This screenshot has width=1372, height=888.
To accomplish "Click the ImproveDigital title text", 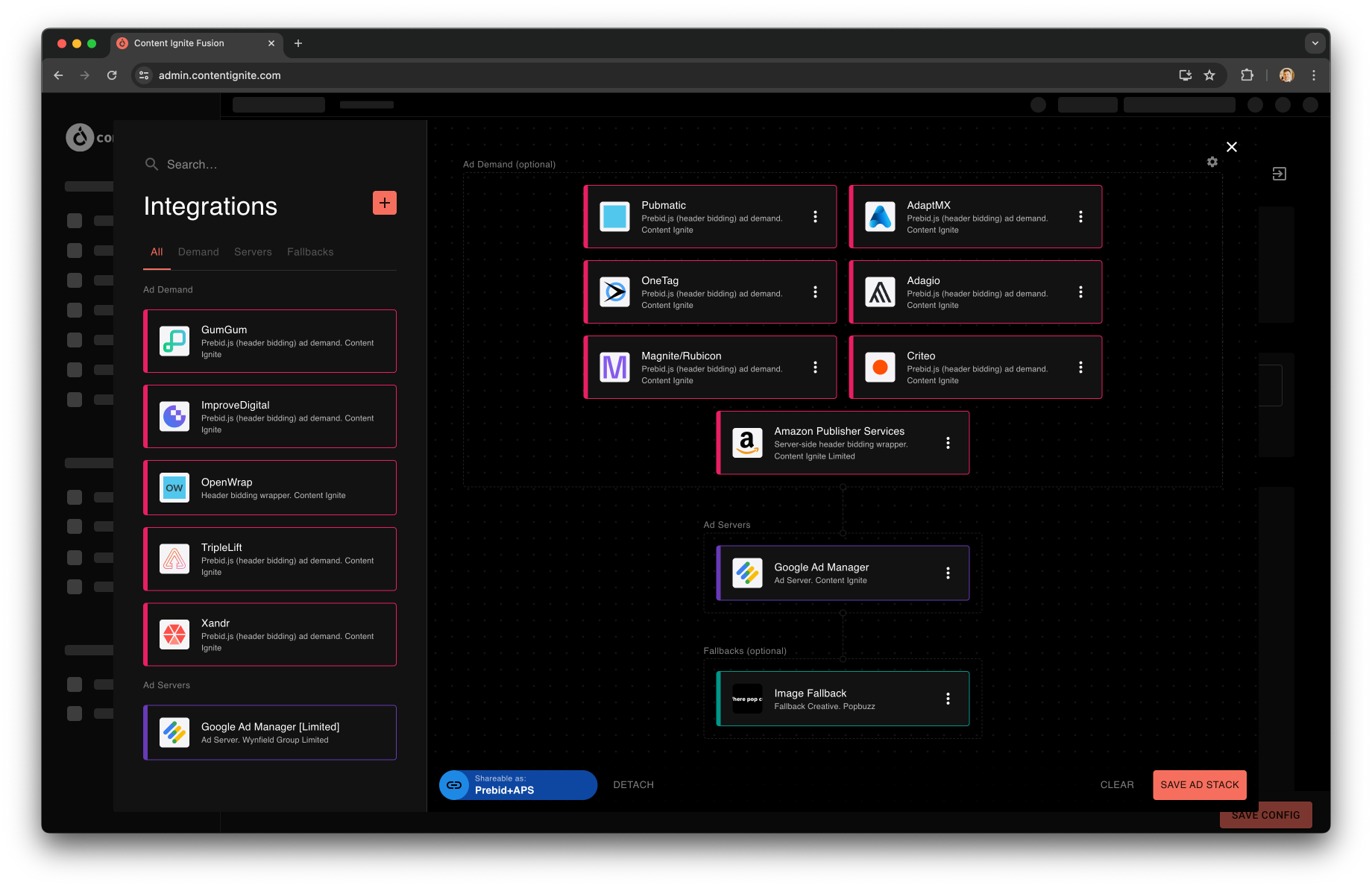I will click(236, 405).
